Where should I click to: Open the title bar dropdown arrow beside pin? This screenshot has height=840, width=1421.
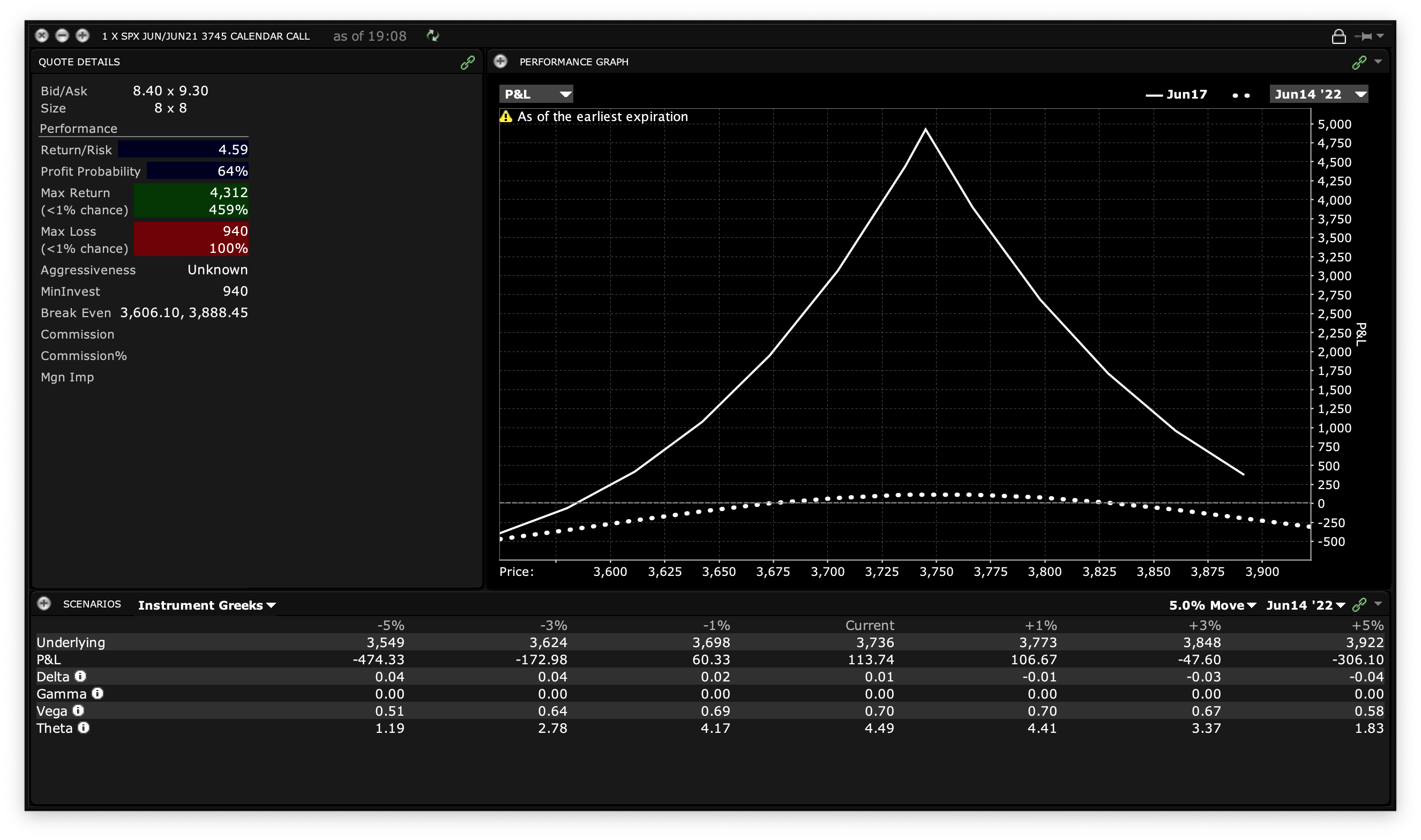(x=1380, y=36)
